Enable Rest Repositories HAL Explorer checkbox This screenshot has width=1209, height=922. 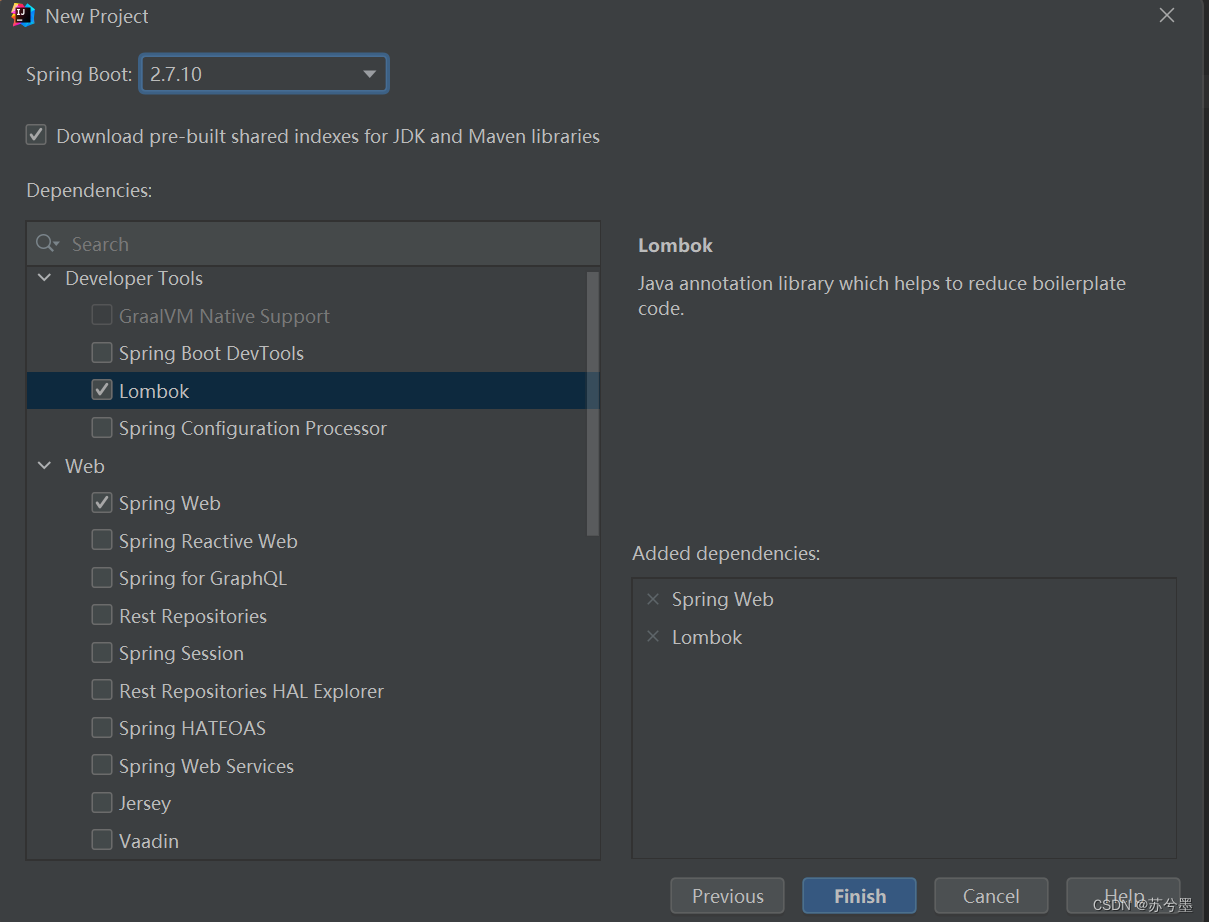click(102, 691)
